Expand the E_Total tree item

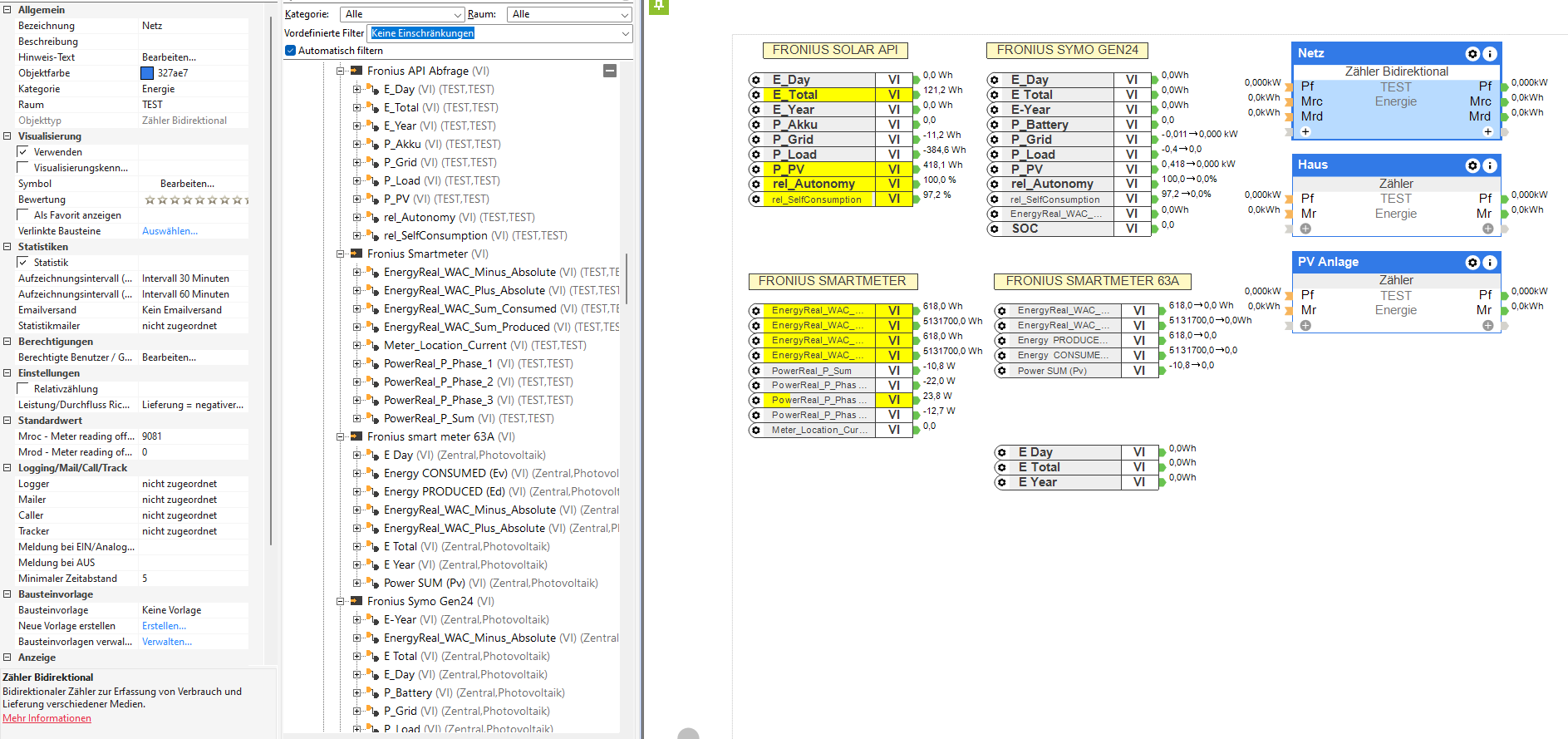click(356, 108)
